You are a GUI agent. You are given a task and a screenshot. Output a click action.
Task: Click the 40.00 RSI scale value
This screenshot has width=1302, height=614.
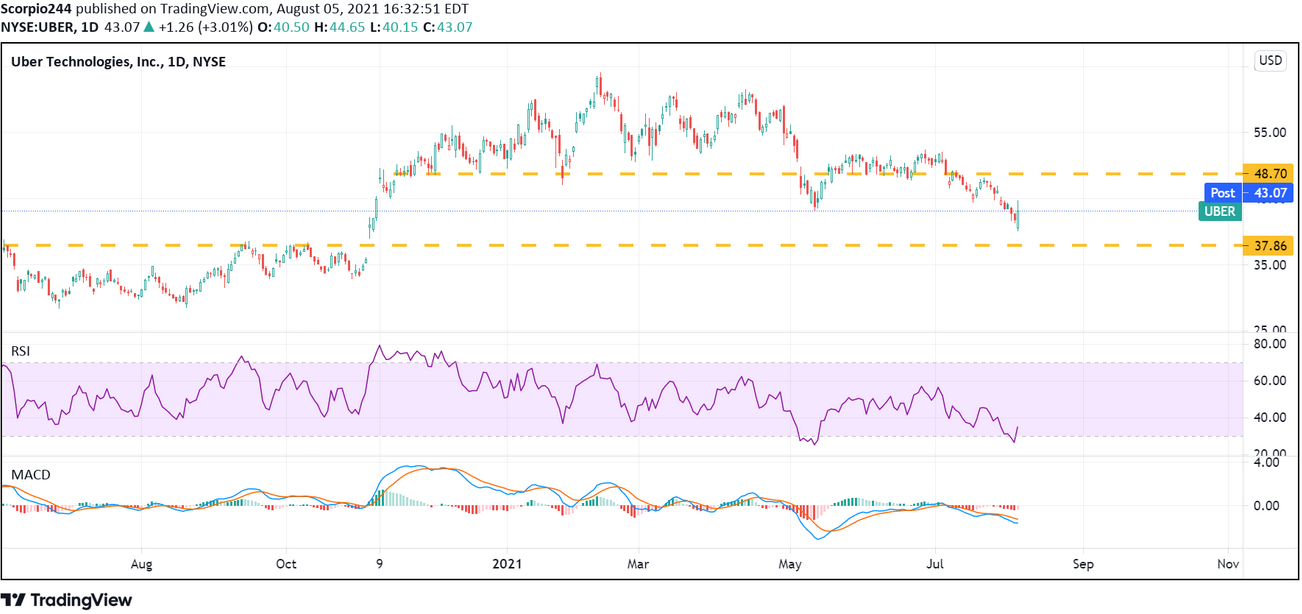1271,418
